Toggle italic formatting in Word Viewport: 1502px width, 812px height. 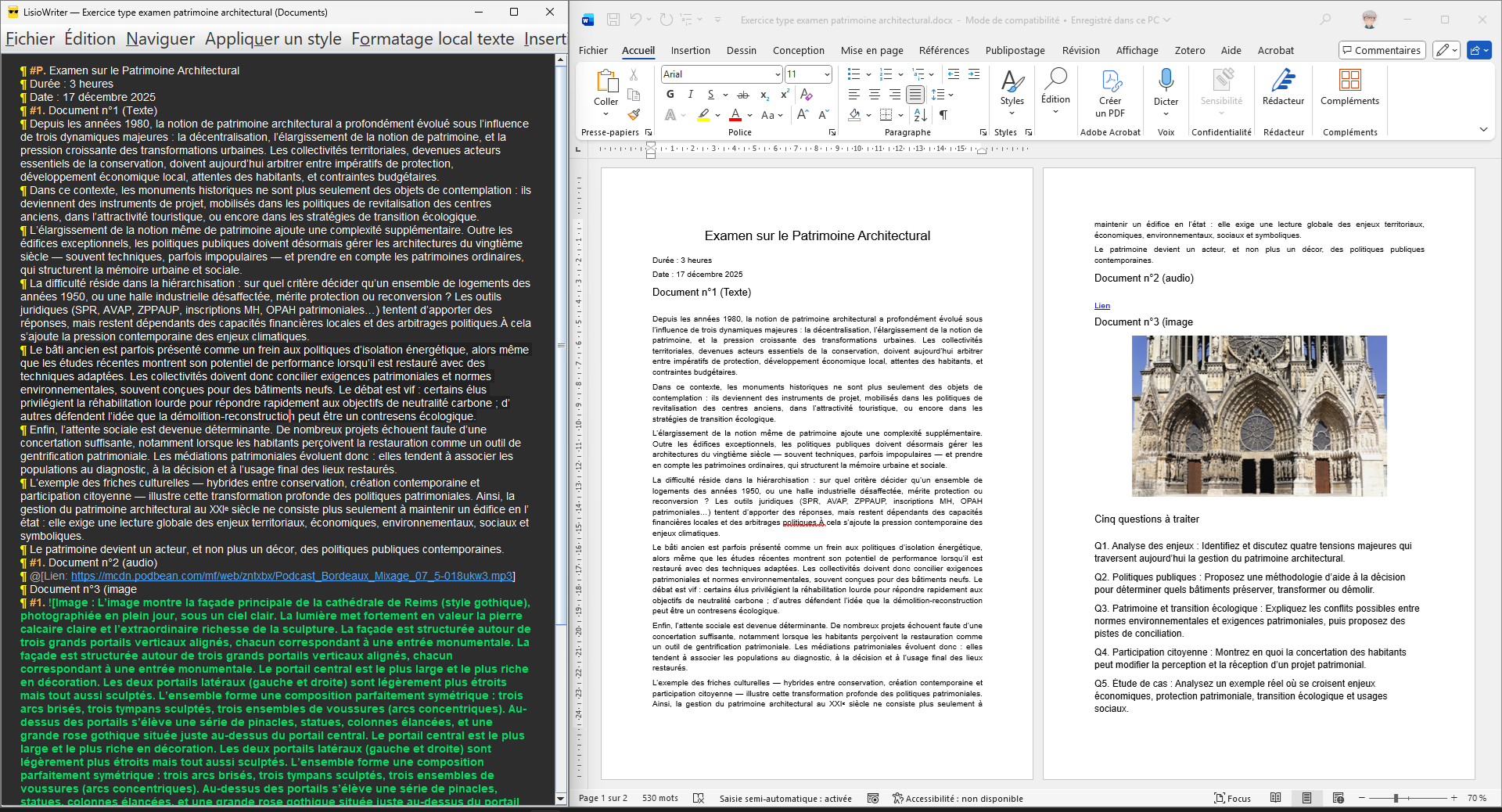pyautogui.click(x=690, y=95)
